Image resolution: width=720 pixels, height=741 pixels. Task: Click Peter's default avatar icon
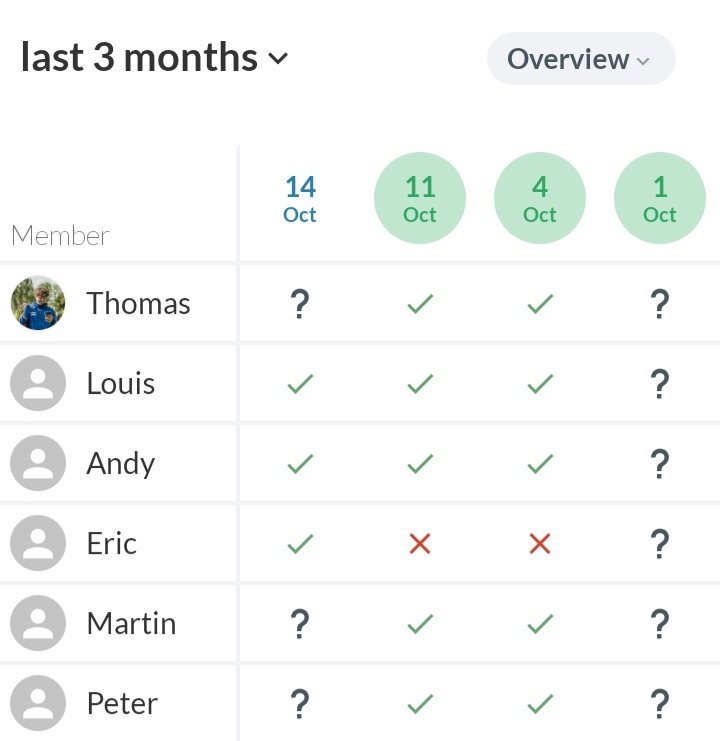pyautogui.click(x=38, y=703)
